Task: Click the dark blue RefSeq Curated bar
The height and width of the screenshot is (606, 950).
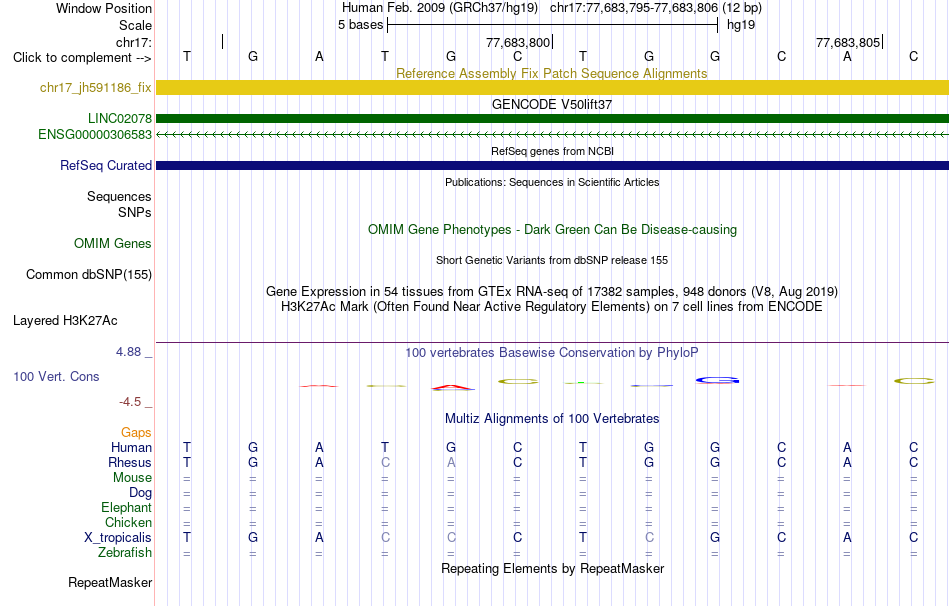Action: point(552,165)
